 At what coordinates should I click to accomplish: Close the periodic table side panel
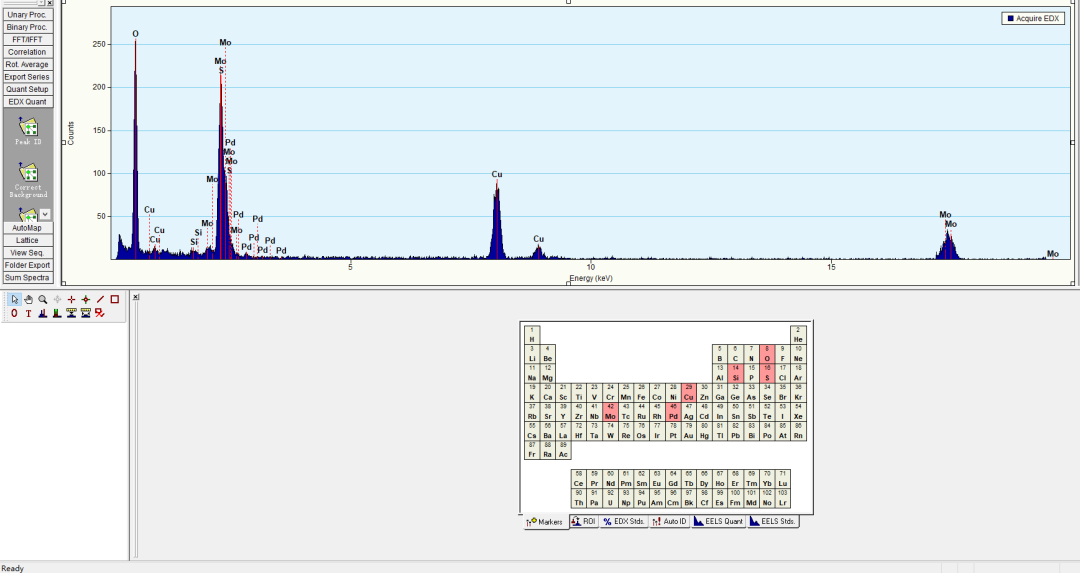[x=136, y=297]
